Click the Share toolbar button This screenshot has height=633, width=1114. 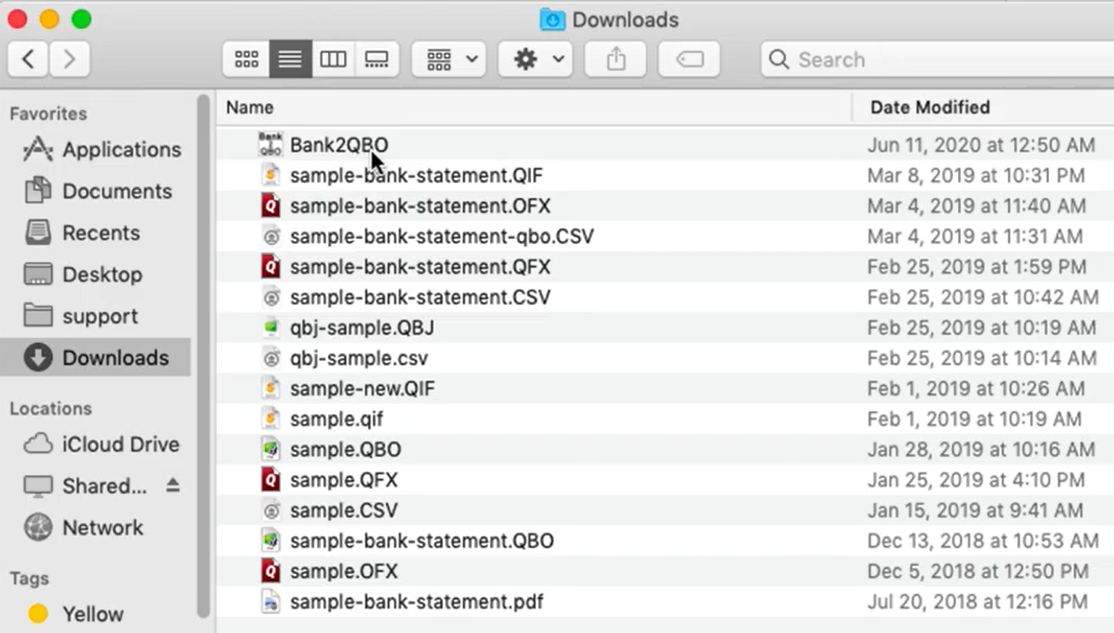coord(616,59)
